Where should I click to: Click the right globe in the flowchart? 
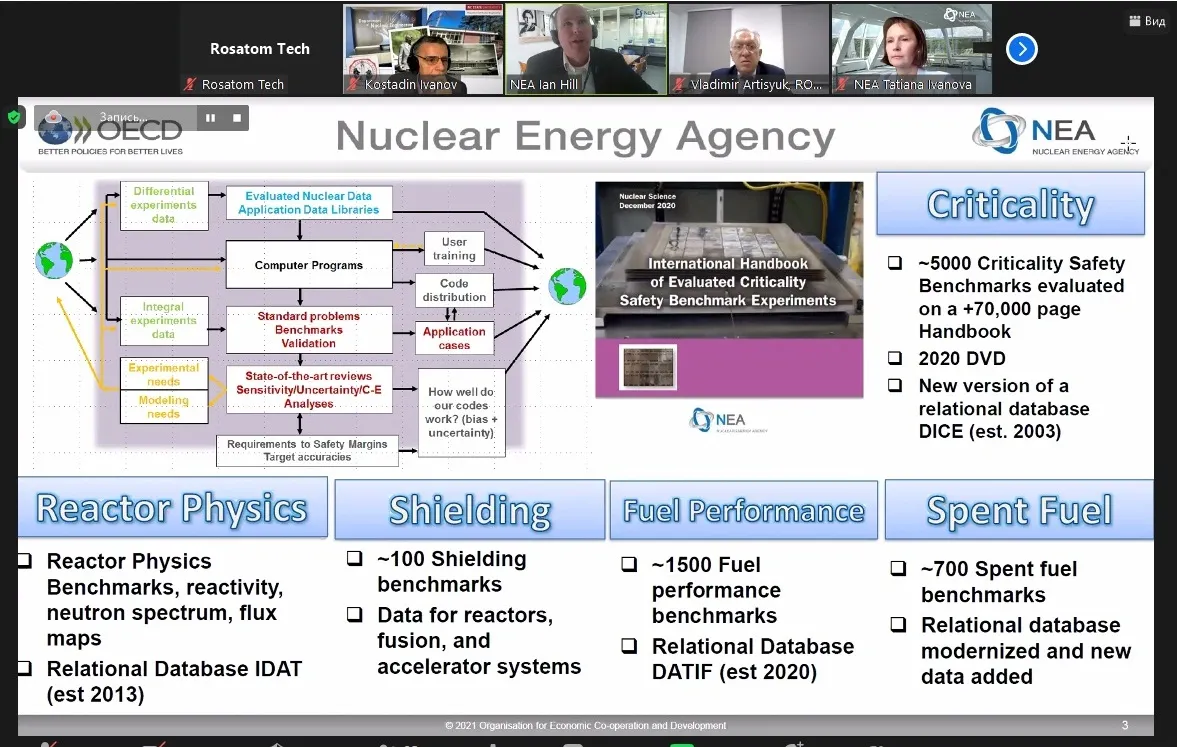(567, 286)
